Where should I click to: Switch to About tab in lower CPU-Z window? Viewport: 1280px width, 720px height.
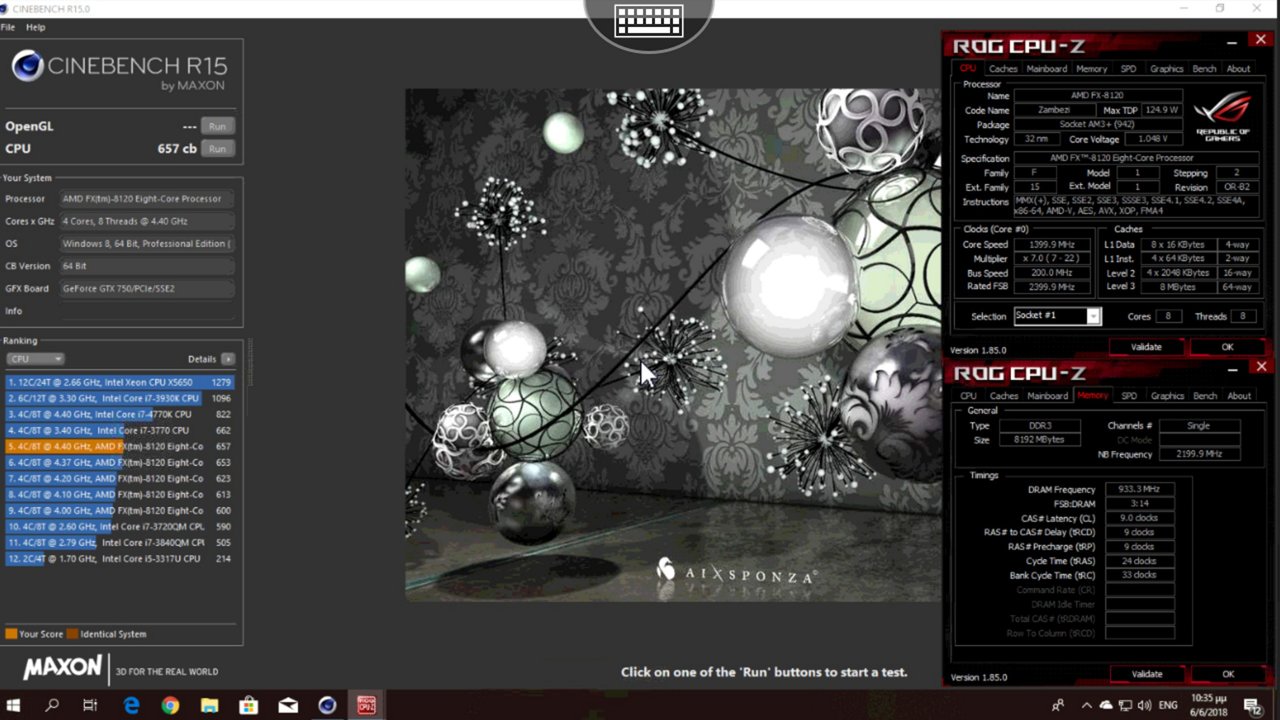point(1239,396)
